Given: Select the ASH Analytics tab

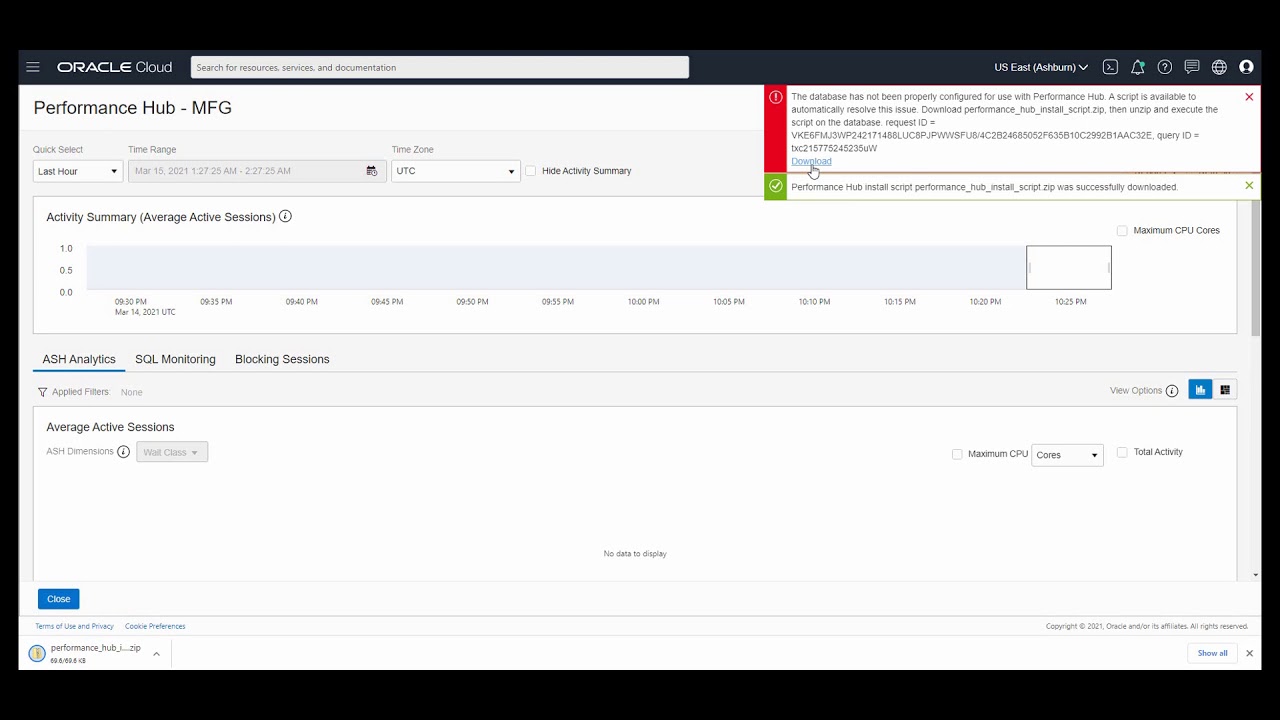Looking at the screenshot, I should coord(79,359).
